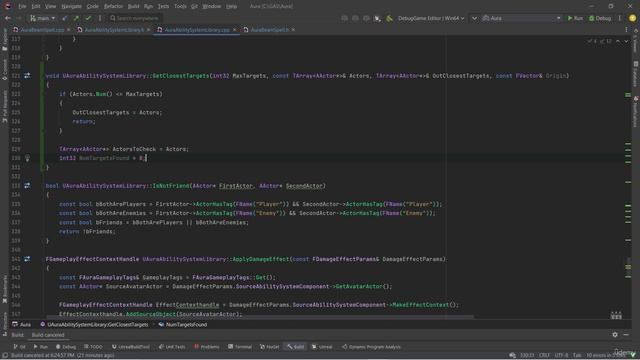Click the Aura breadcrumb
The height and width of the screenshot is (360, 640).
(22, 324)
